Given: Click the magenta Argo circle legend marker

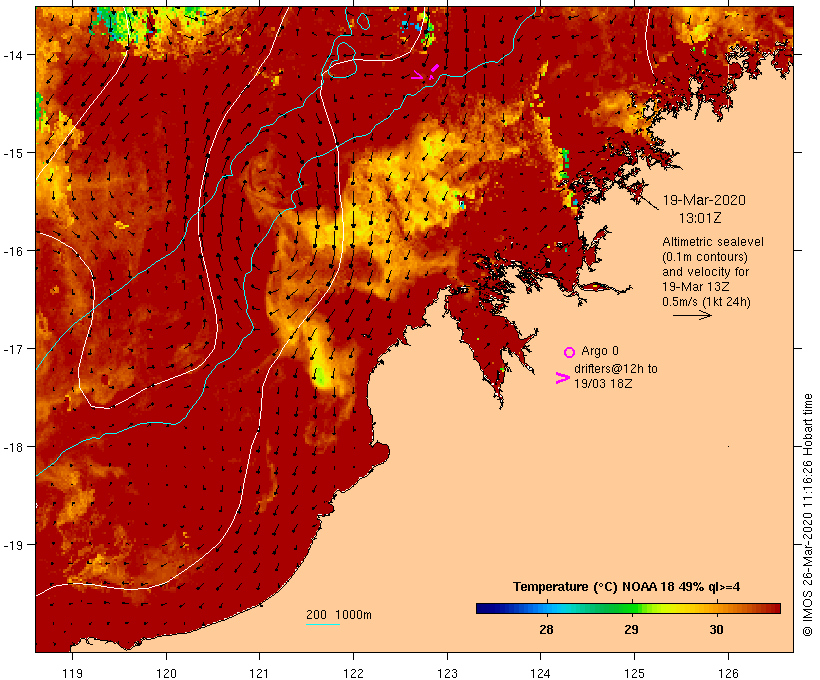Looking at the screenshot, I should click(570, 352).
